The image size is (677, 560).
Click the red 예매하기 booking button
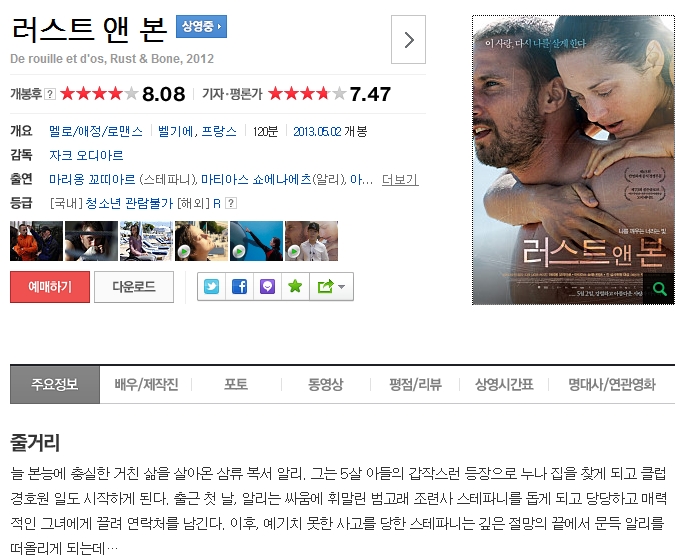(x=50, y=287)
